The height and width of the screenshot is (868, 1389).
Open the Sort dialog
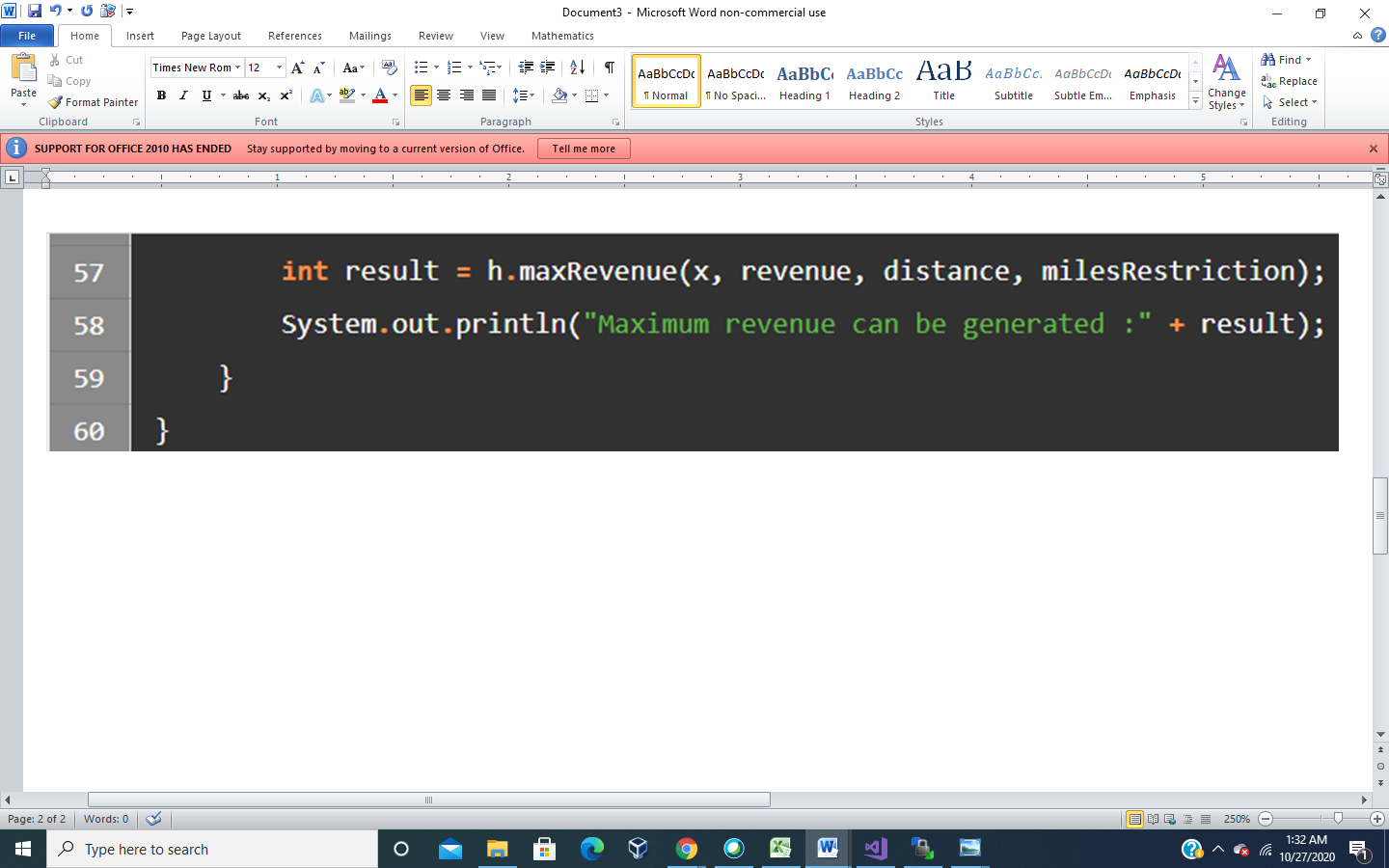pos(576,68)
